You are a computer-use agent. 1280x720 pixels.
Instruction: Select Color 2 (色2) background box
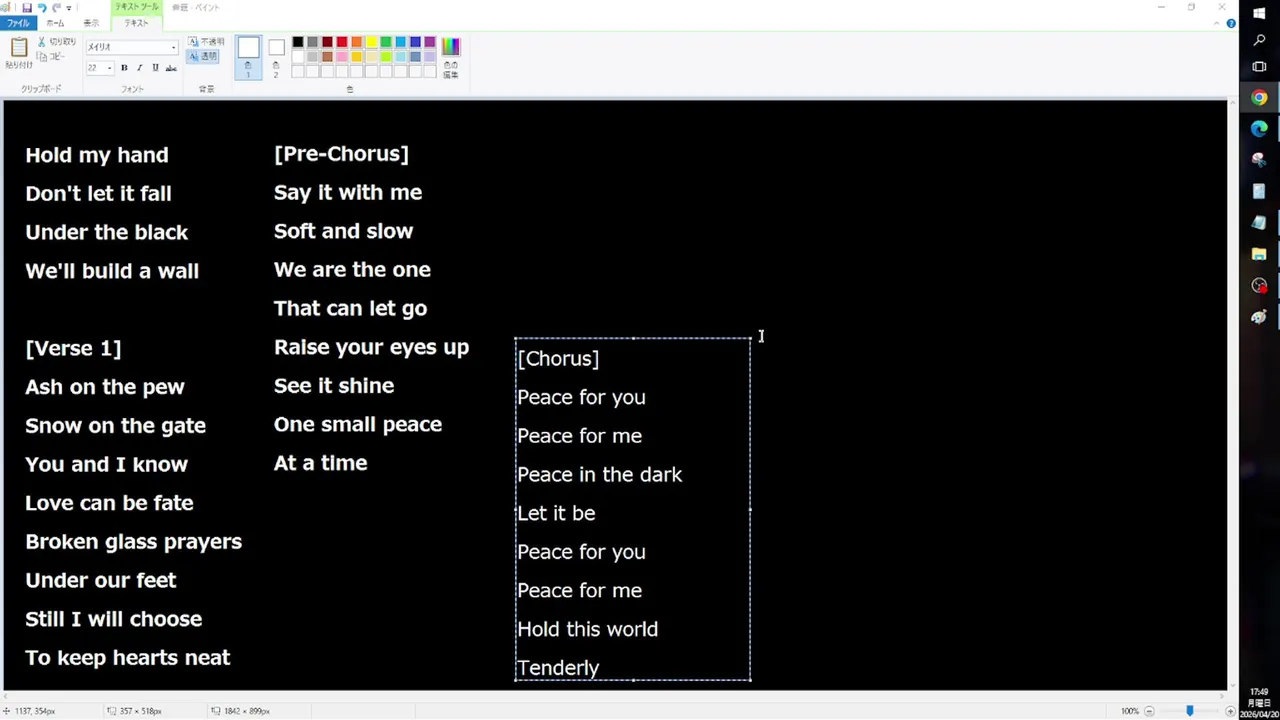tap(276, 57)
